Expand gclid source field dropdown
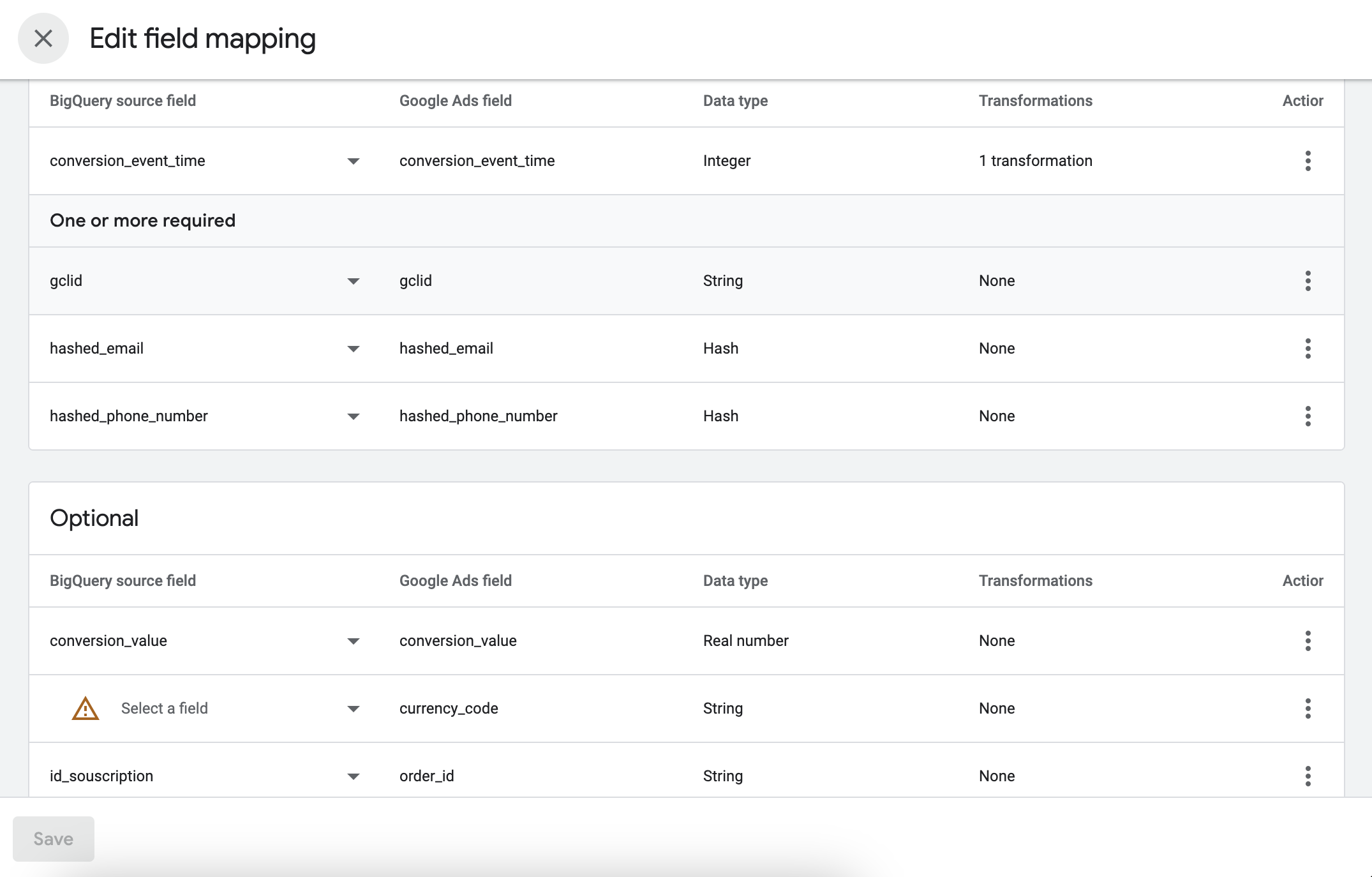 click(x=353, y=281)
